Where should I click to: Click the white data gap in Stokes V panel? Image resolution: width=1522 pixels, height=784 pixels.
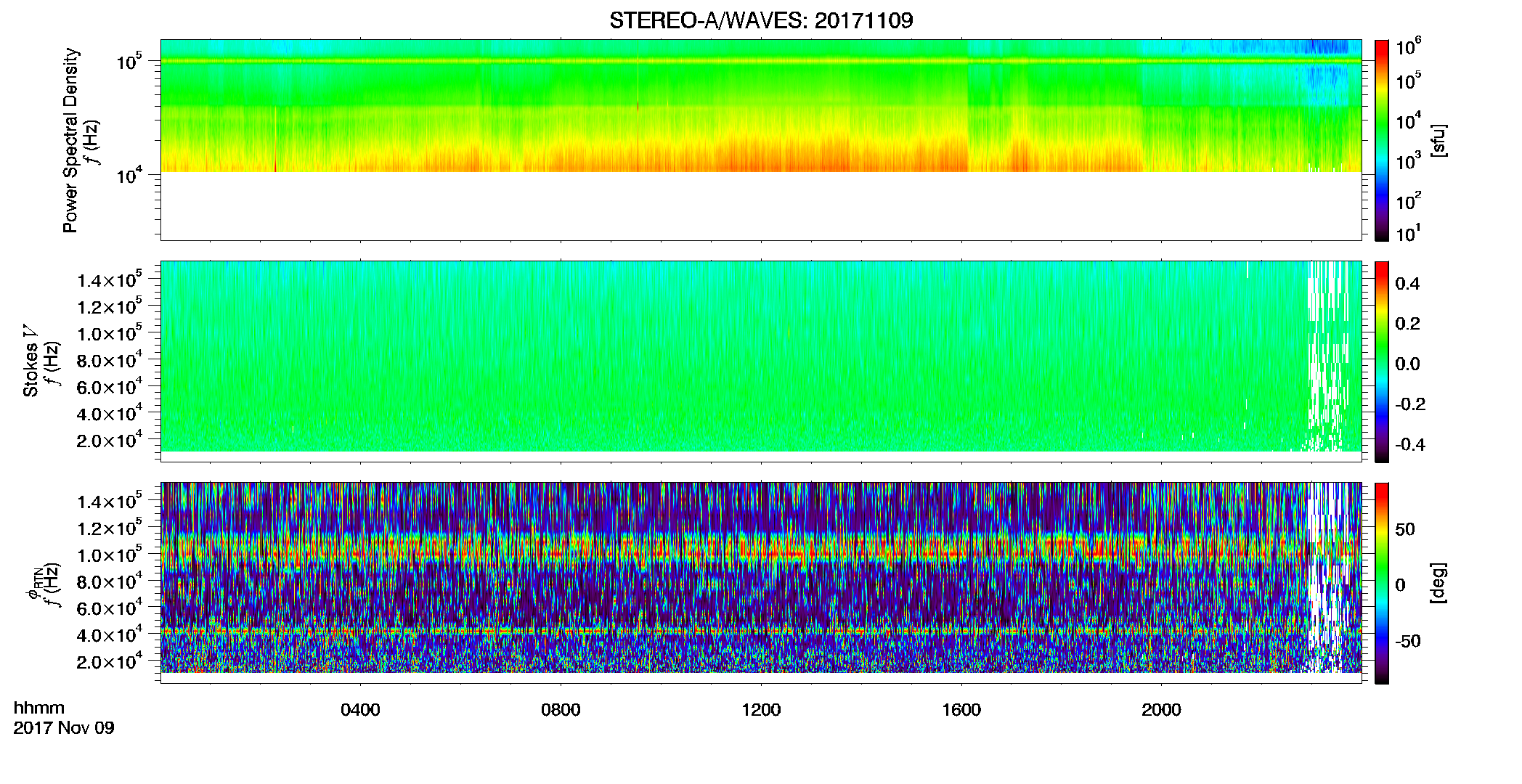coord(1327,356)
